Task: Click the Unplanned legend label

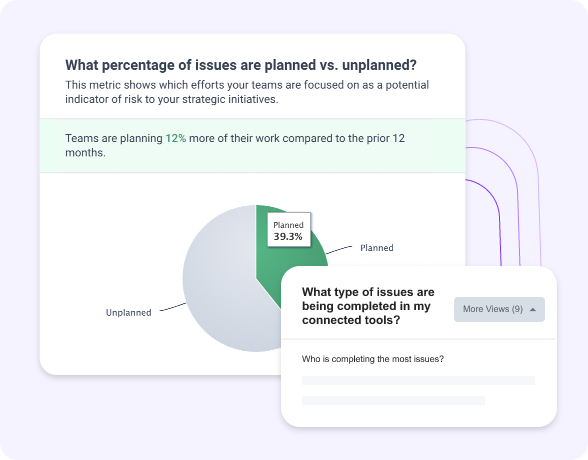Action: [x=129, y=313]
